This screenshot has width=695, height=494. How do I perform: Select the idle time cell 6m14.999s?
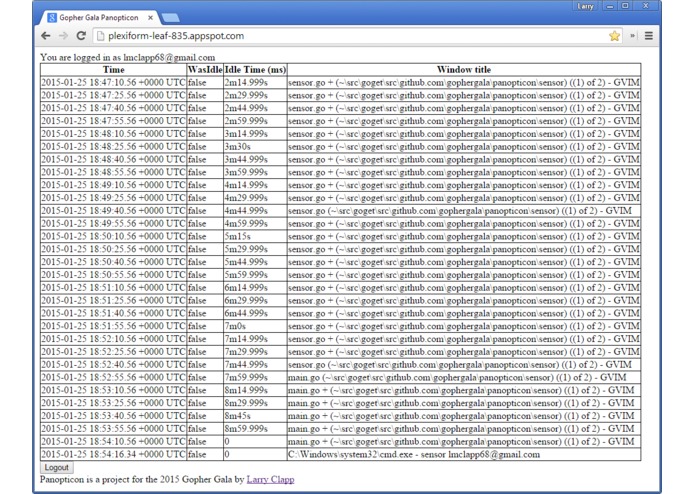tap(255, 288)
